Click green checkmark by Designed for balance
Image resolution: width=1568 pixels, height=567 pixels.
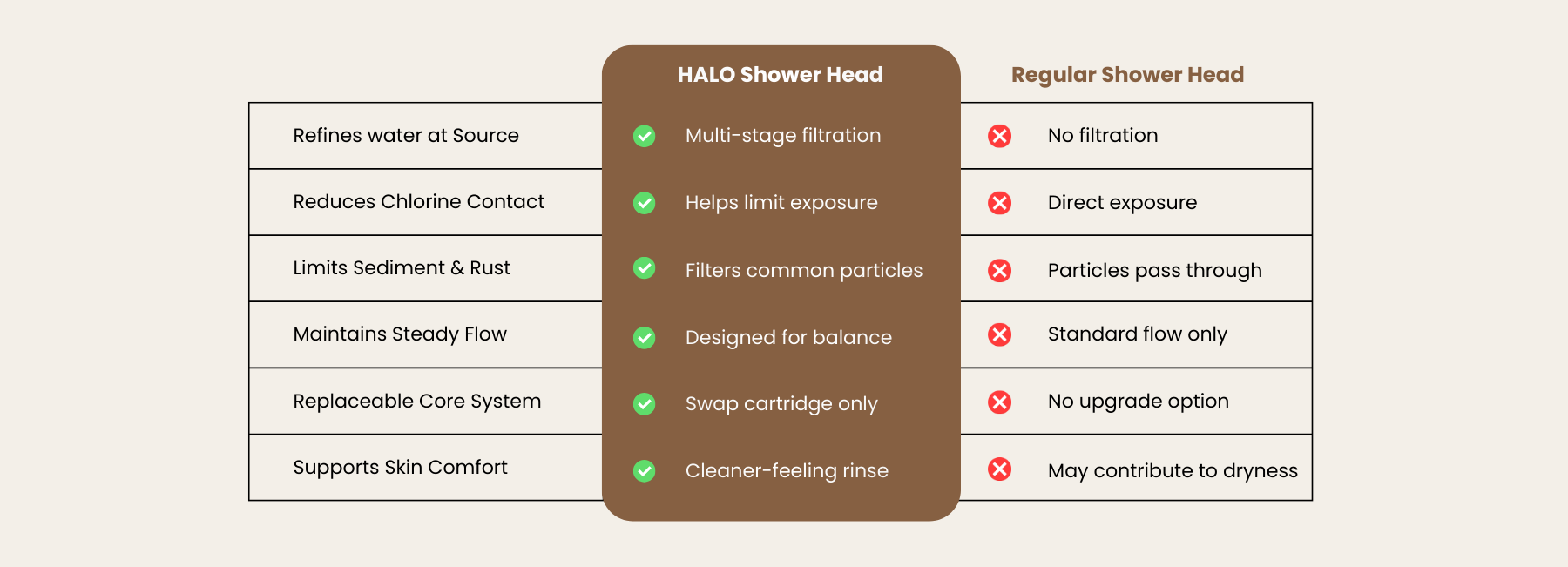[645, 337]
